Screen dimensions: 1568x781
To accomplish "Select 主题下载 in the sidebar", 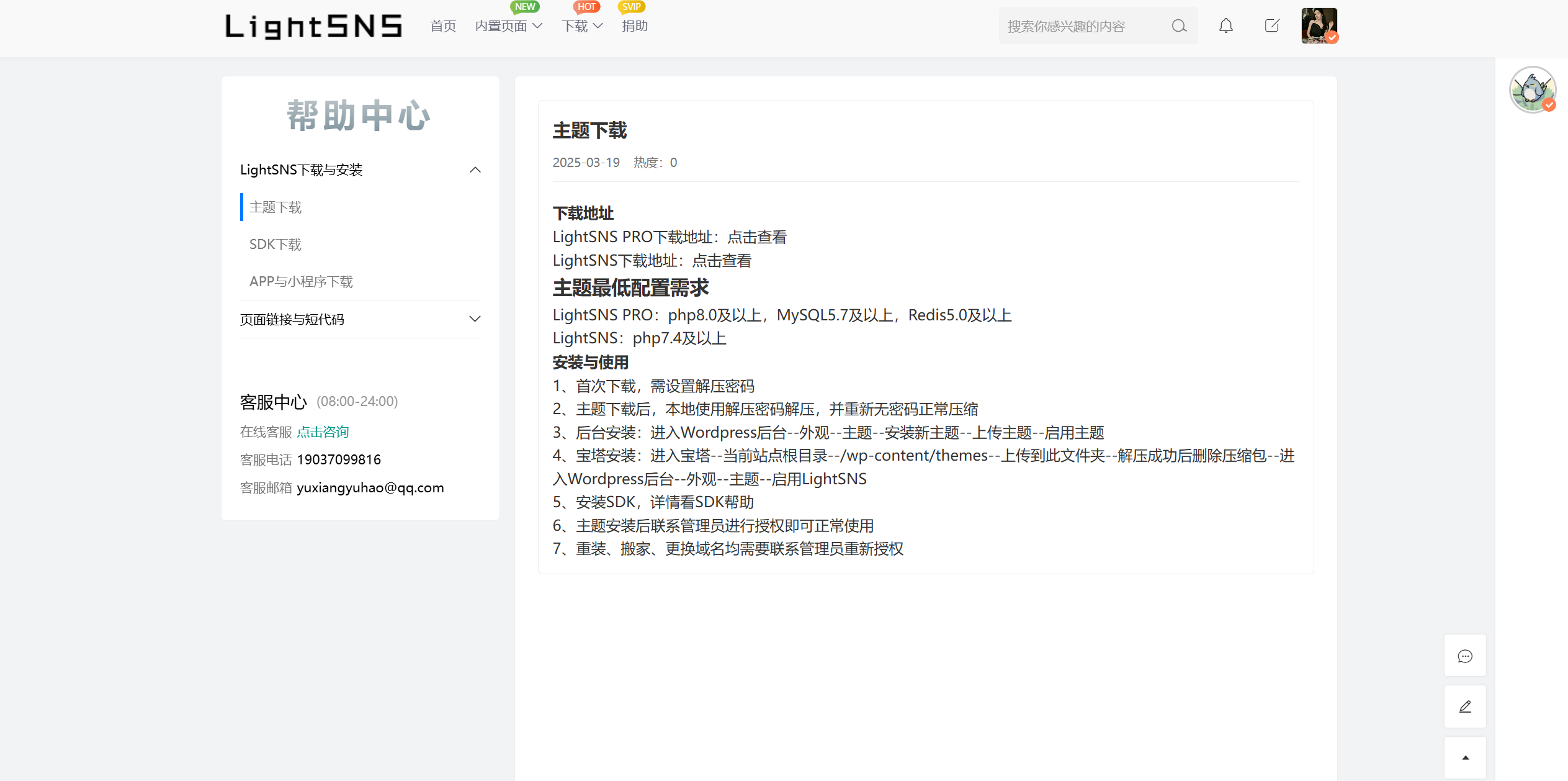I will tap(276, 207).
